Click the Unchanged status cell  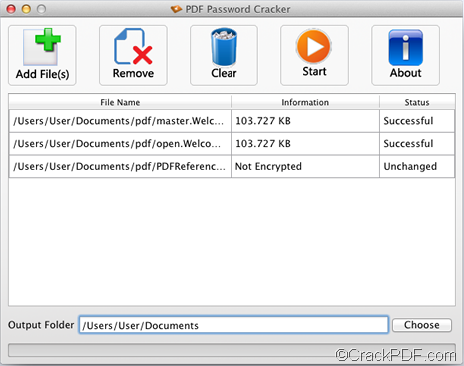click(417, 166)
